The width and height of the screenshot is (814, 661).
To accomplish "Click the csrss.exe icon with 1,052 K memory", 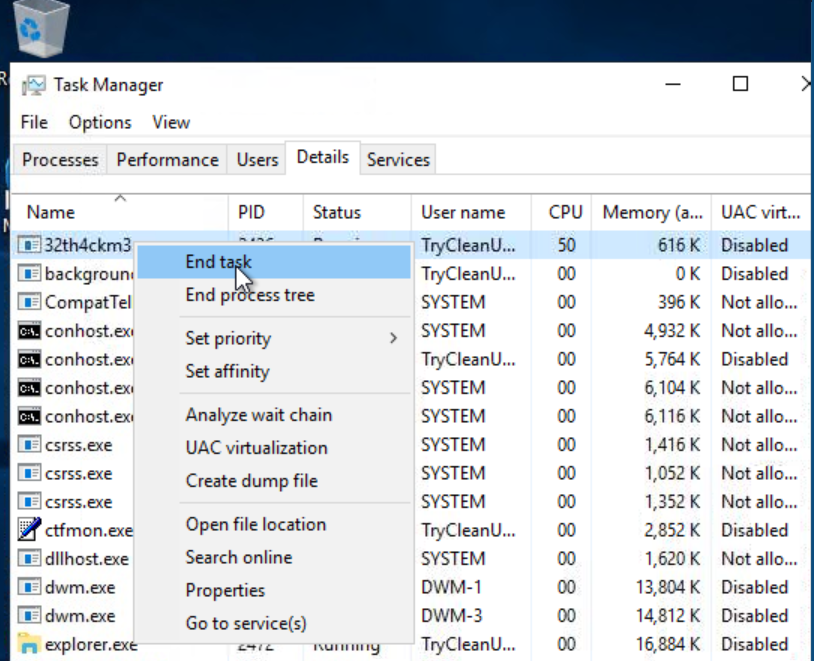I will (x=29, y=473).
